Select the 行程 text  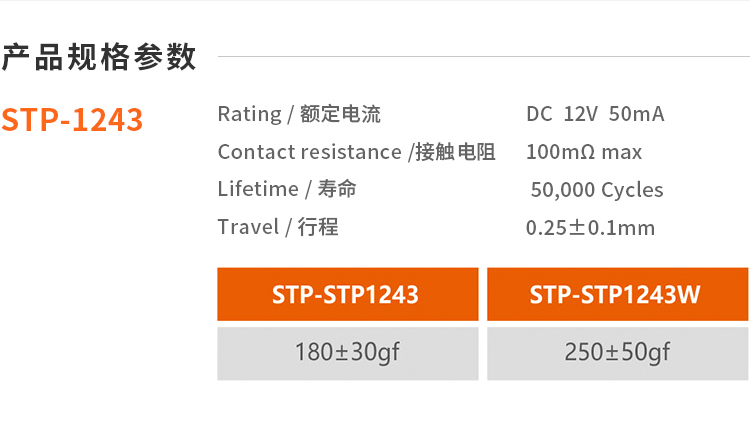click(318, 227)
